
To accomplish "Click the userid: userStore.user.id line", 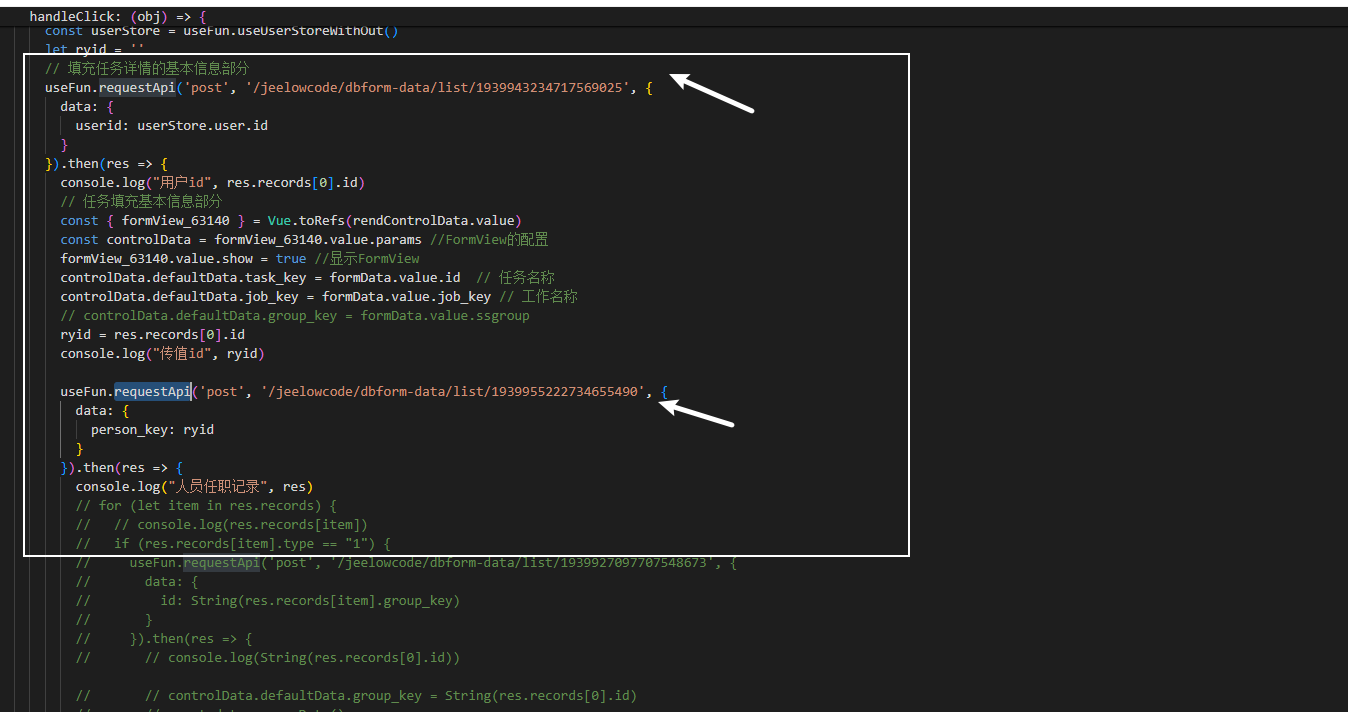I will point(171,126).
